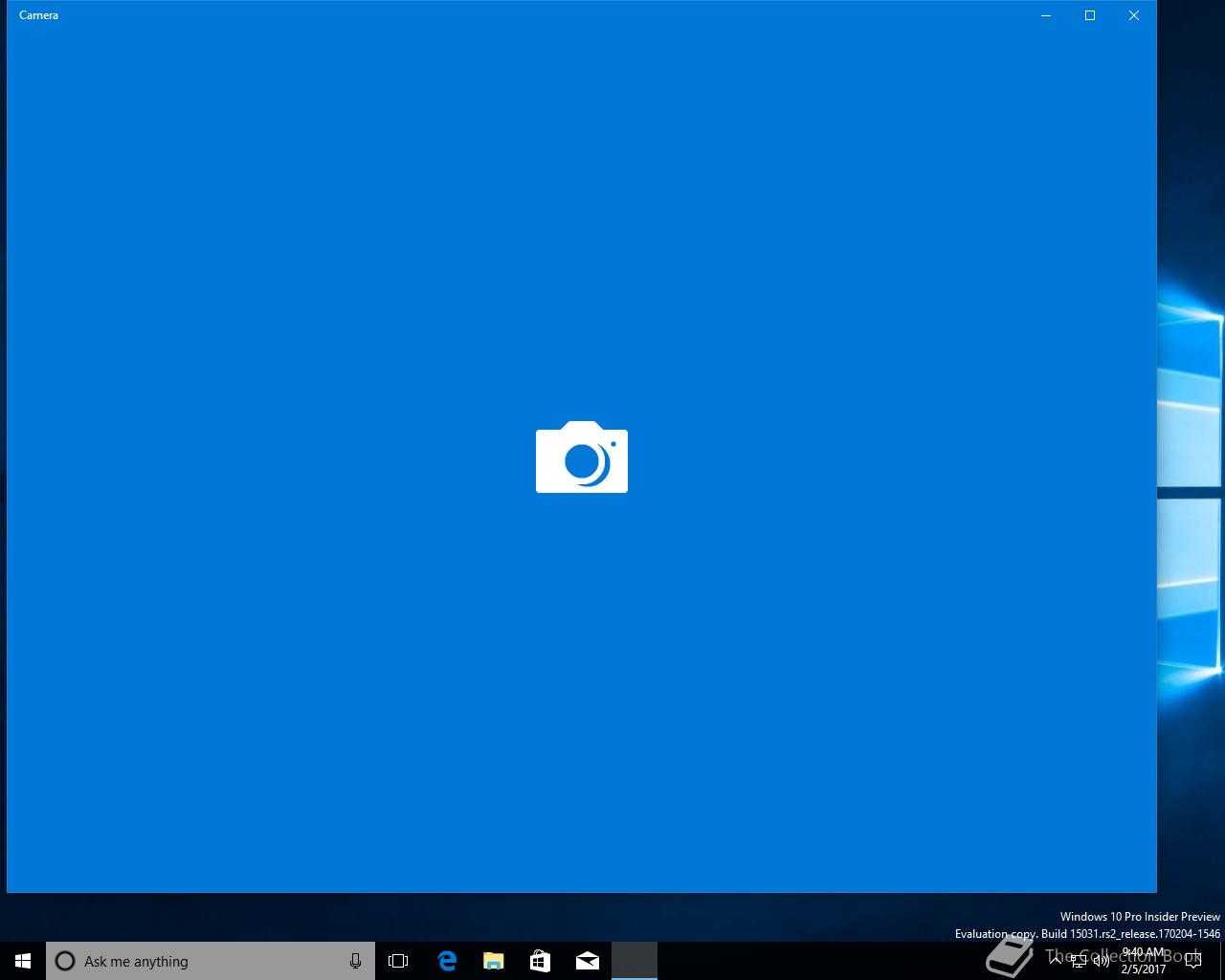Open the Windows Start menu

[x=23, y=961]
